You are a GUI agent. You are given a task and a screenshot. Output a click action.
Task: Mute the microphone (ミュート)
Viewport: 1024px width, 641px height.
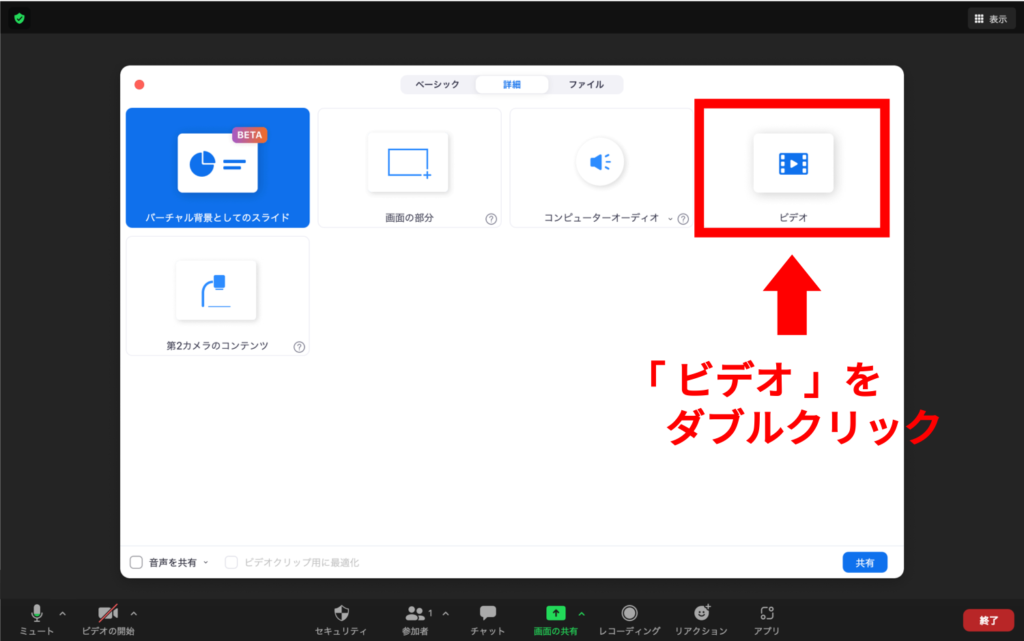click(x=37, y=619)
